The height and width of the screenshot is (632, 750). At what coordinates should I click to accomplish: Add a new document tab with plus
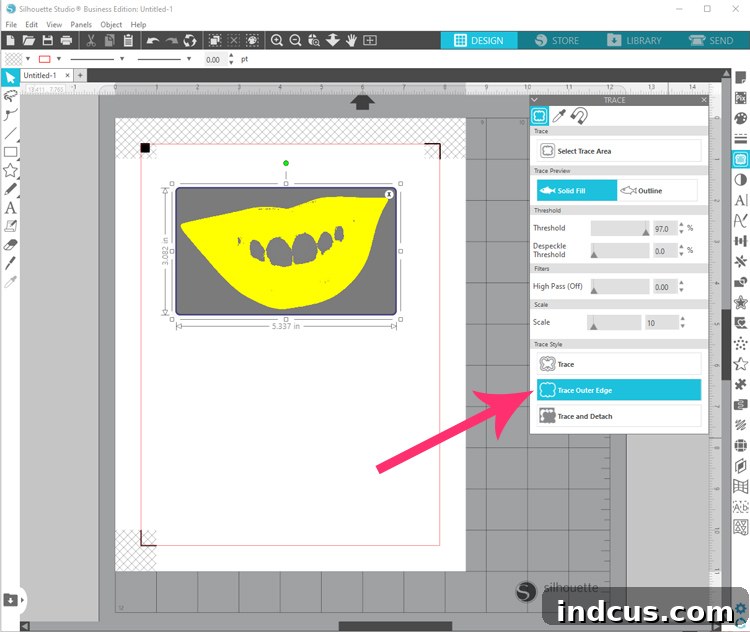[x=80, y=75]
